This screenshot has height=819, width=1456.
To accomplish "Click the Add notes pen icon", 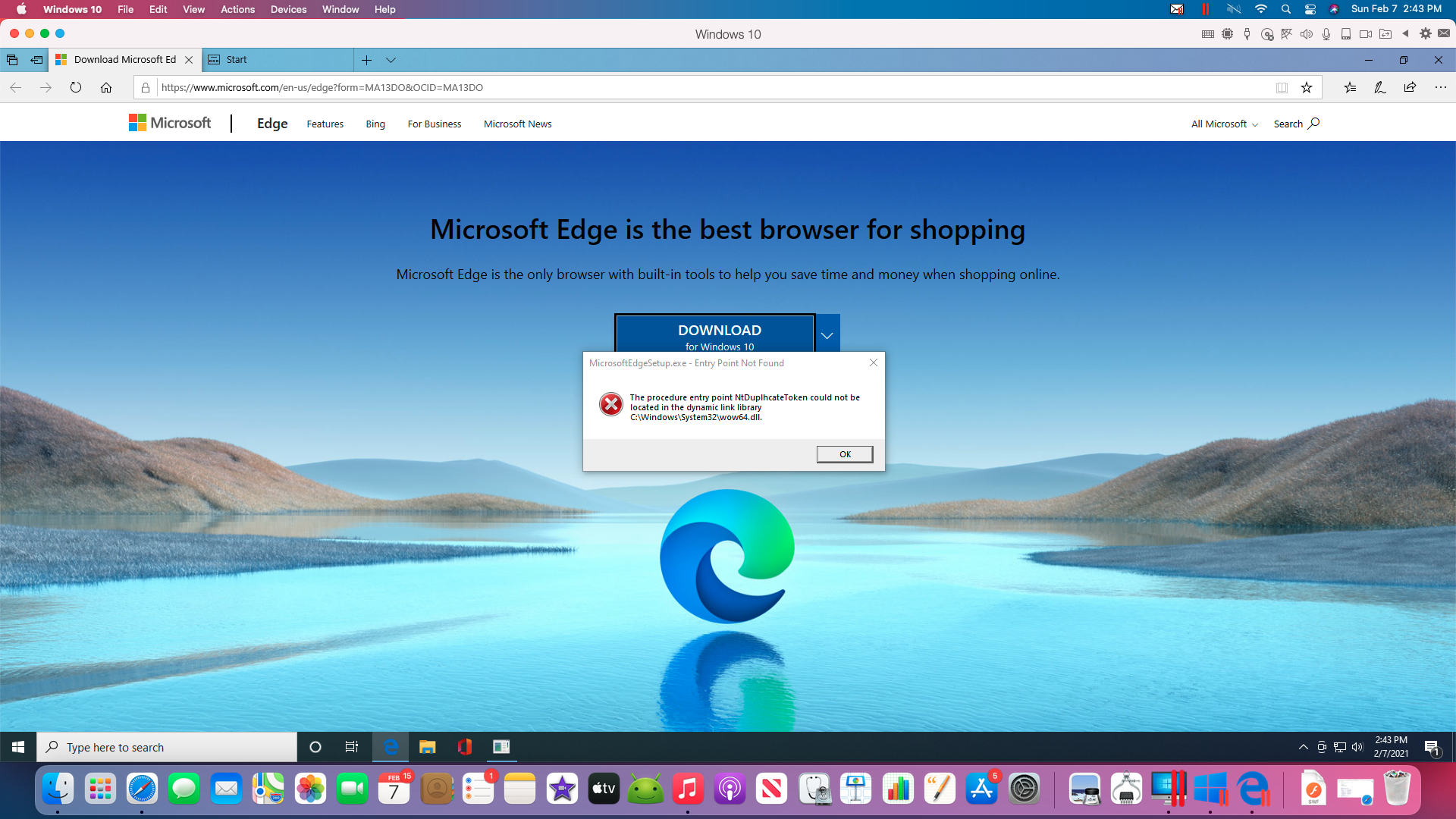I will (1379, 87).
